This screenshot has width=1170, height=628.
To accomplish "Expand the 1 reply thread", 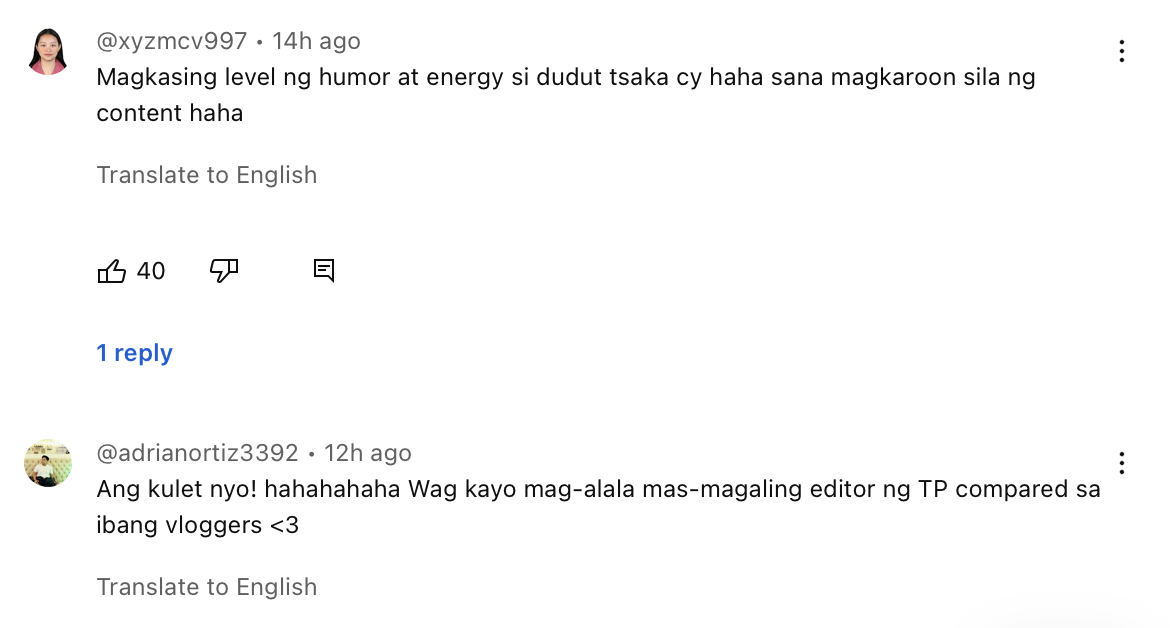I will click(134, 353).
